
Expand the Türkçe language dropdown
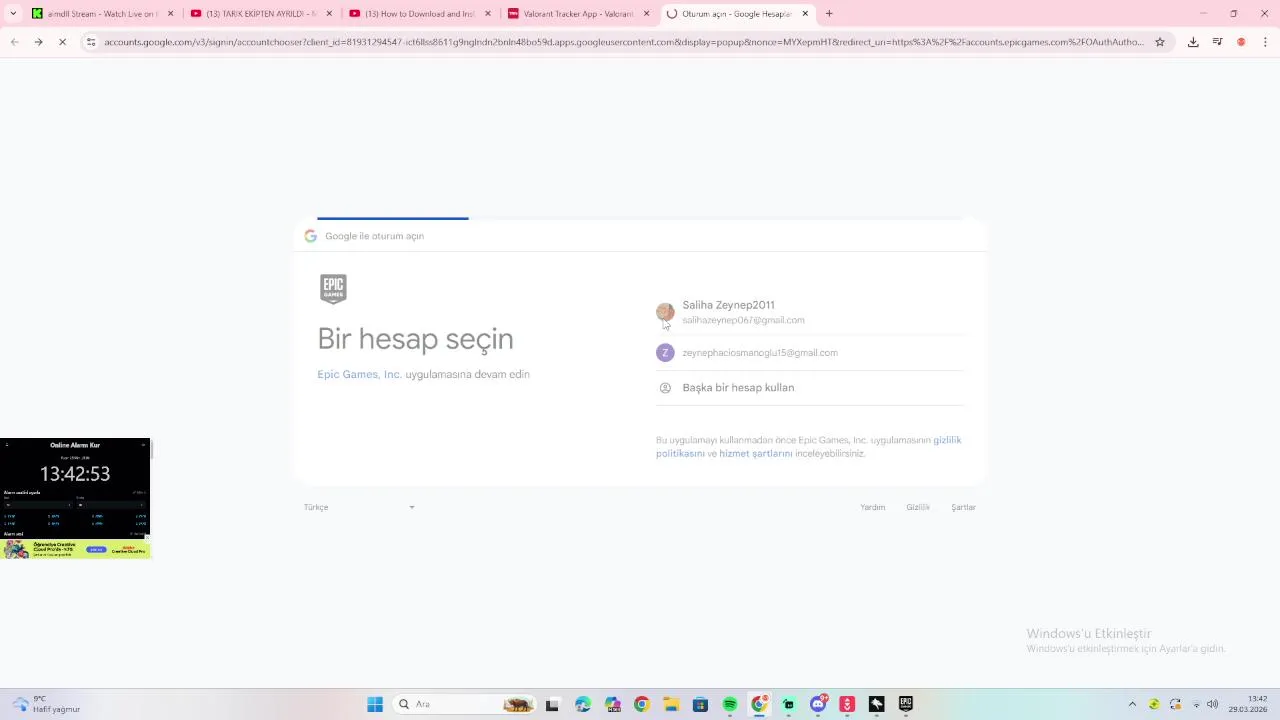pyautogui.click(x=359, y=507)
